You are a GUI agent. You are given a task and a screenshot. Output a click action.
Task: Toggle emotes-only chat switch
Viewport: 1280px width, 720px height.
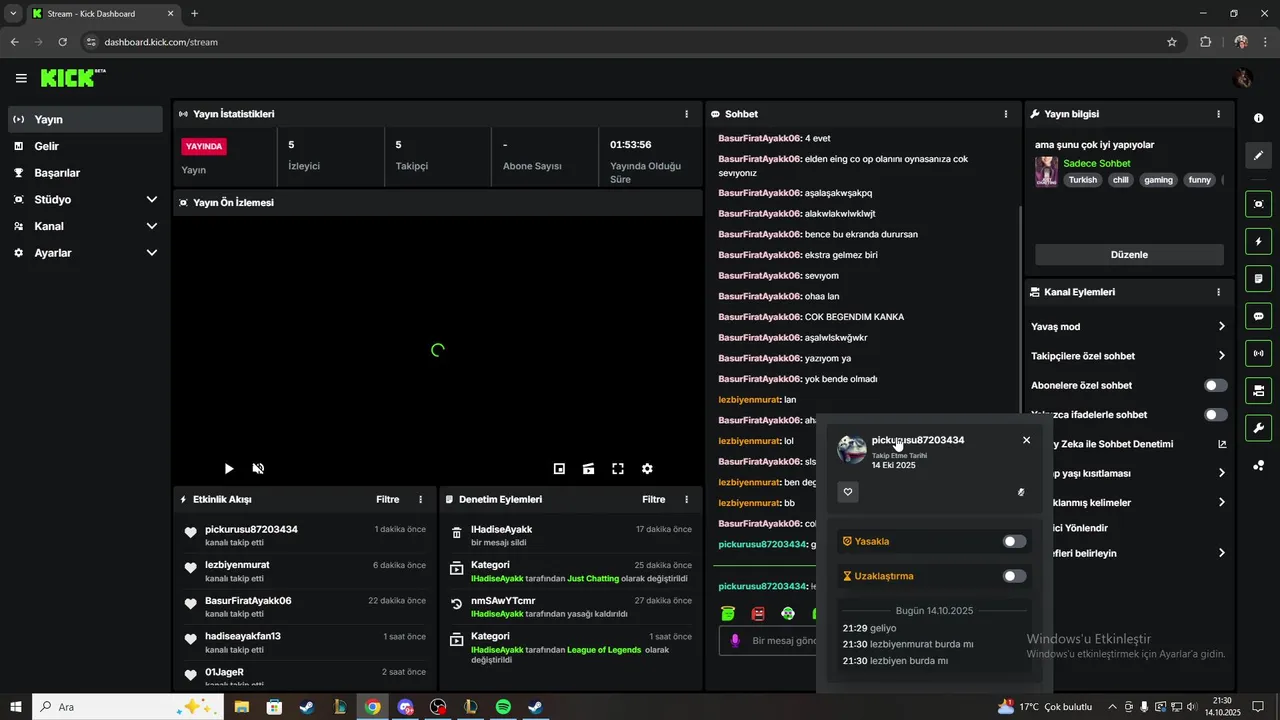click(1215, 414)
